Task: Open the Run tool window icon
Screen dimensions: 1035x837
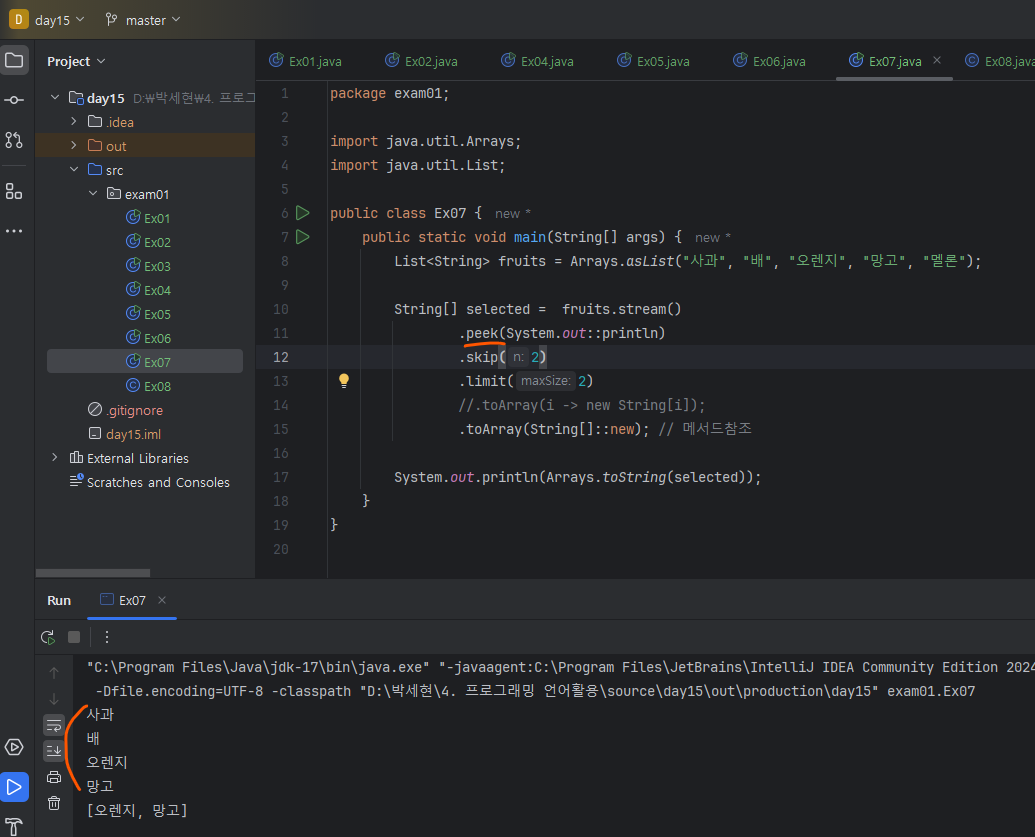Action: (14, 787)
